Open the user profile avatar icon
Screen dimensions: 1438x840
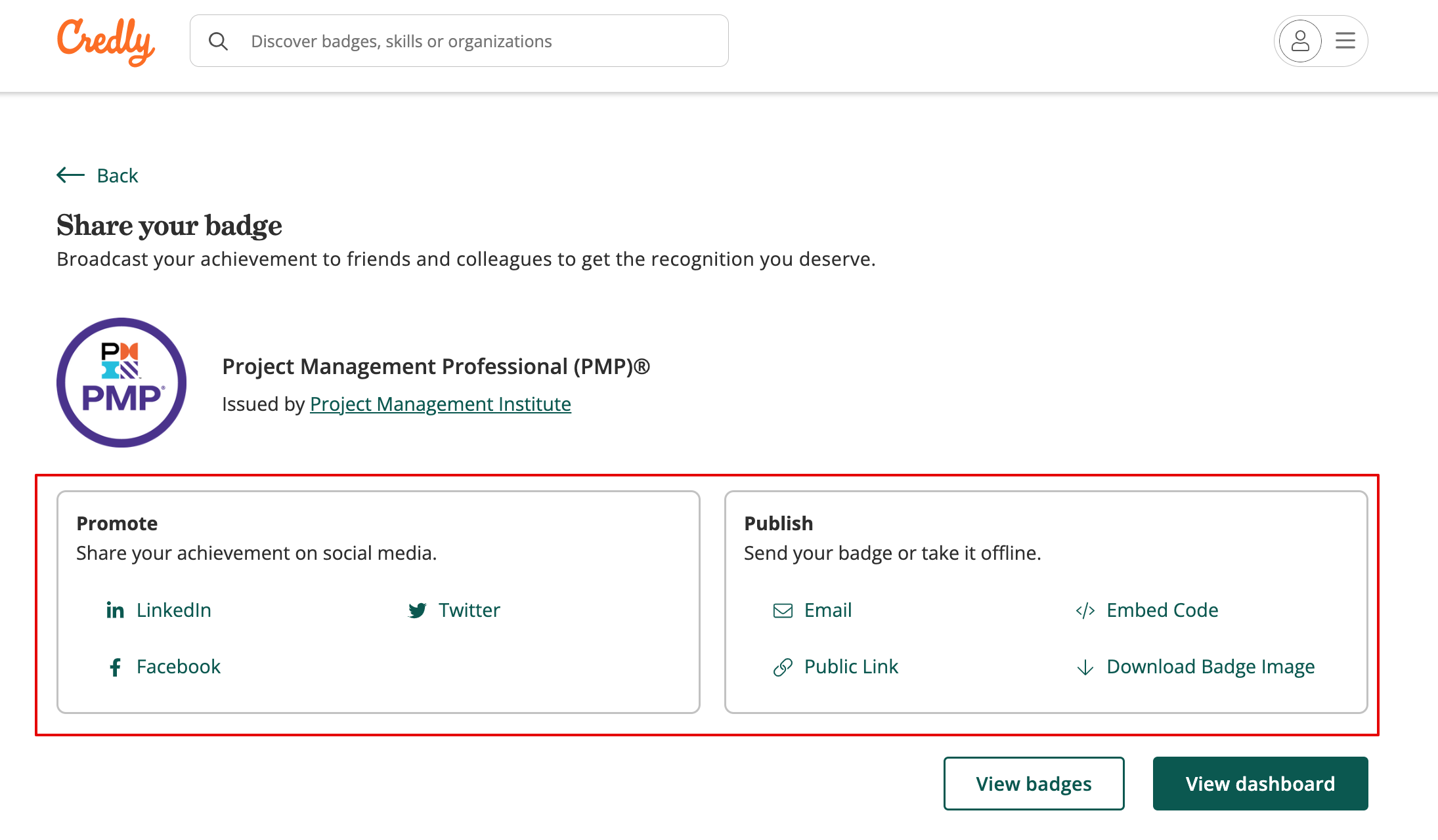pyautogui.click(x=1300, y=41)
